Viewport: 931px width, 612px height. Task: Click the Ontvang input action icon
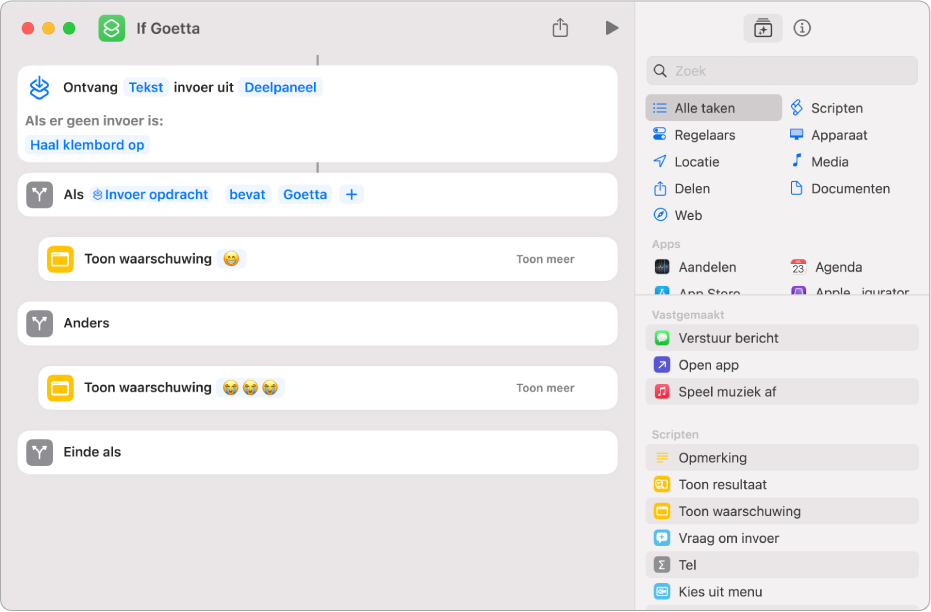click(40, 88)
